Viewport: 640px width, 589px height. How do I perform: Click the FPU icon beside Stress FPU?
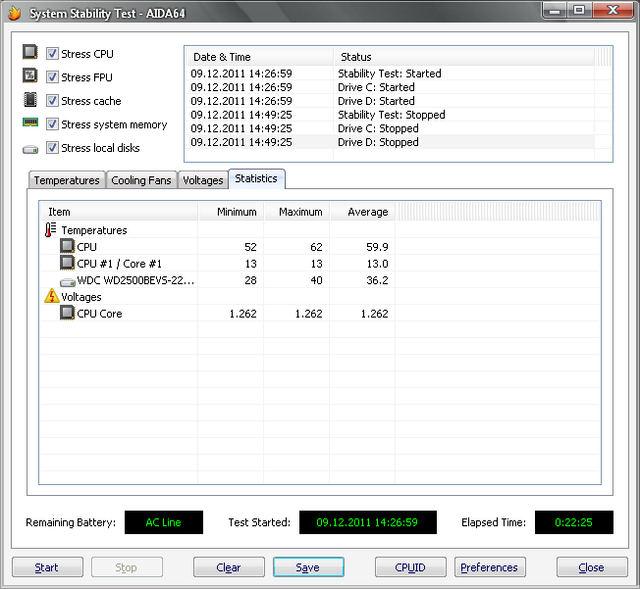pos(30,77)
